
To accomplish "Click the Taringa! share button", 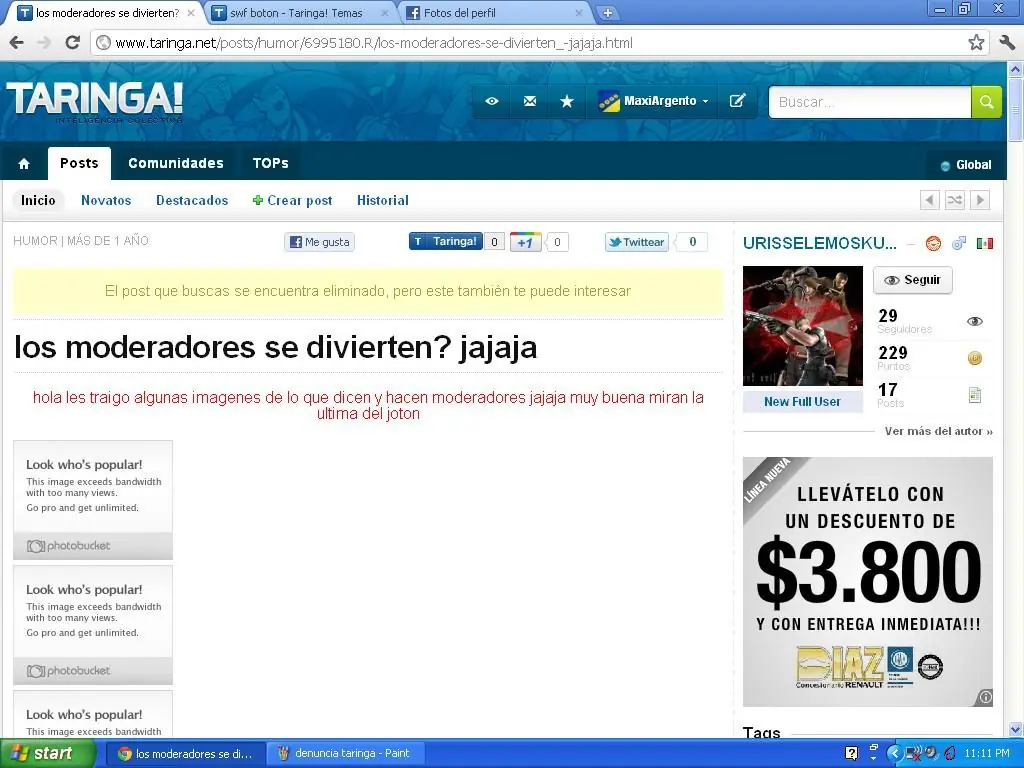I will pos(446,242).
